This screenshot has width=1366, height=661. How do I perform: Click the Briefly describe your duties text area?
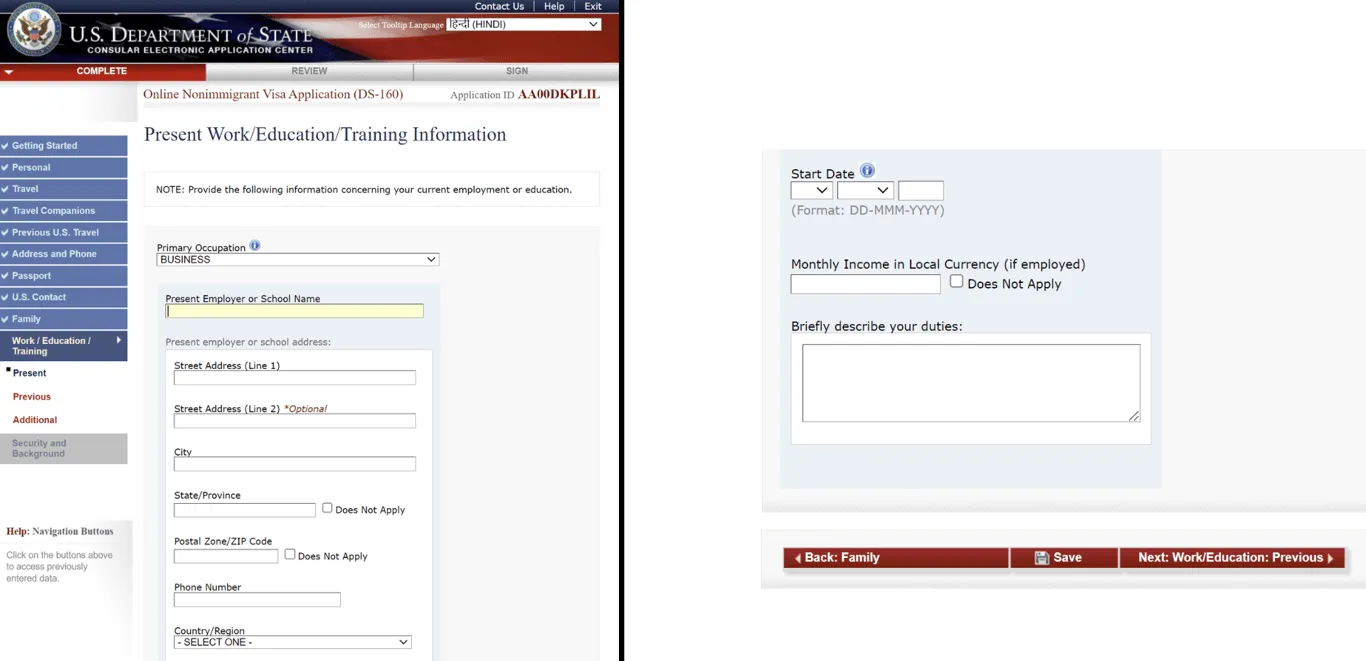point(970,383)
